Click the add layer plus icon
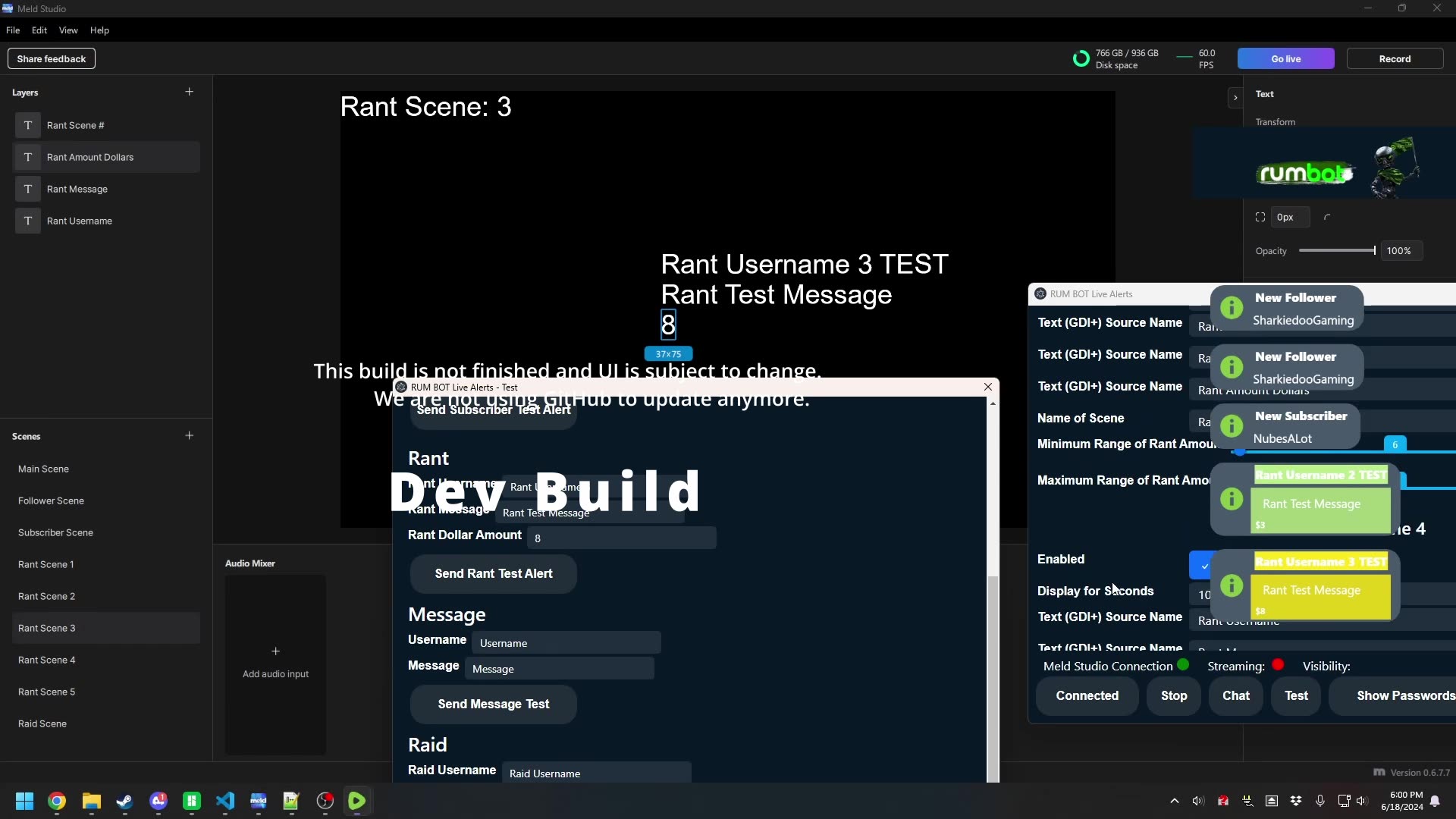The width and height of the screenshot is (1456, 819). tap(190, 92)
